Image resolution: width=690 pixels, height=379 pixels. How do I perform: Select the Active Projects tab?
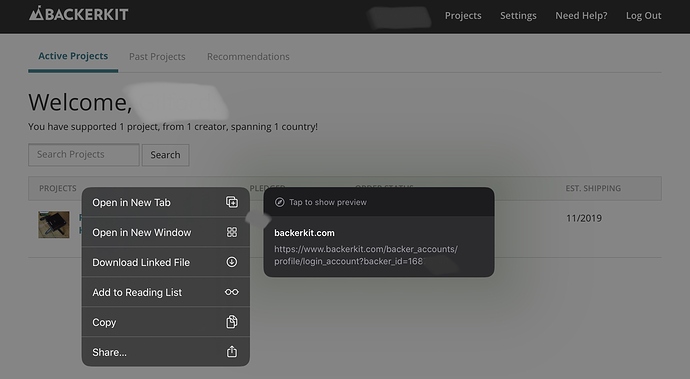[73, 56]
